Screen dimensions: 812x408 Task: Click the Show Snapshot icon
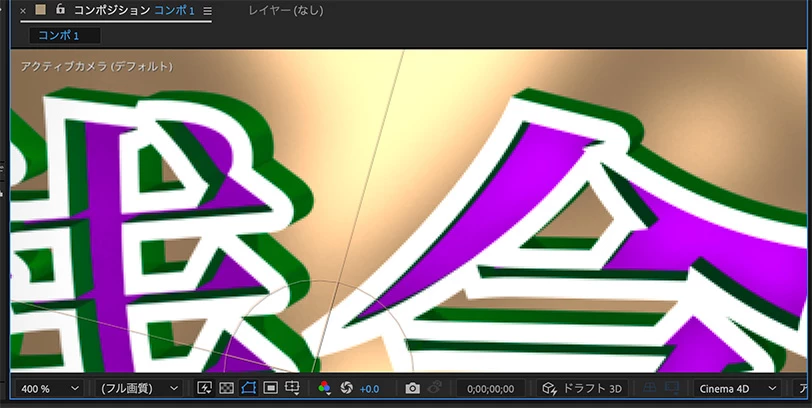pyautogui.click(x=436, y=388)
